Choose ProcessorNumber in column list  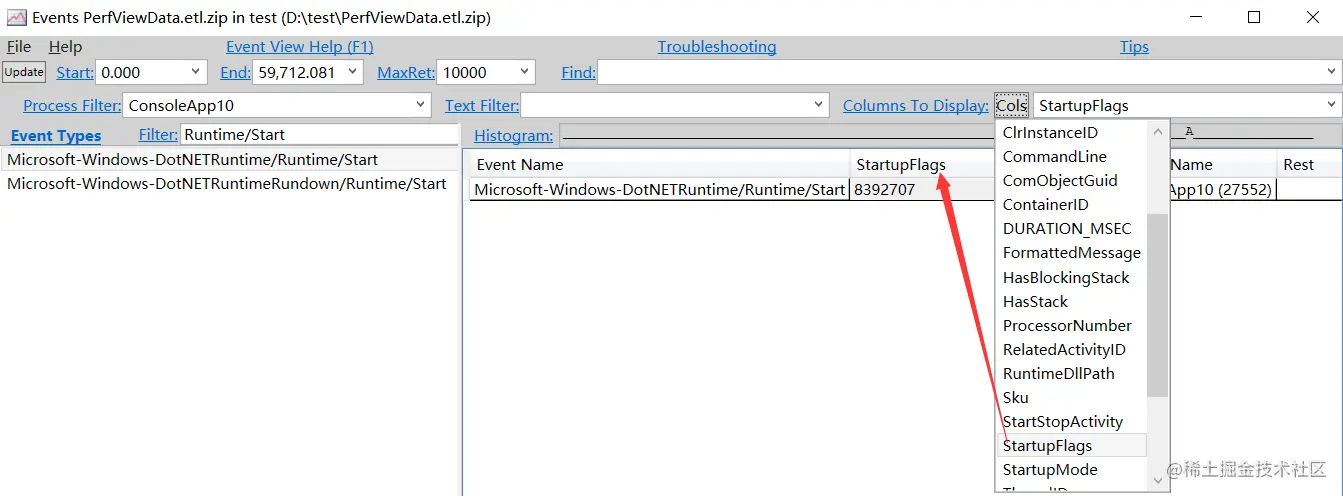point(1071,326)
